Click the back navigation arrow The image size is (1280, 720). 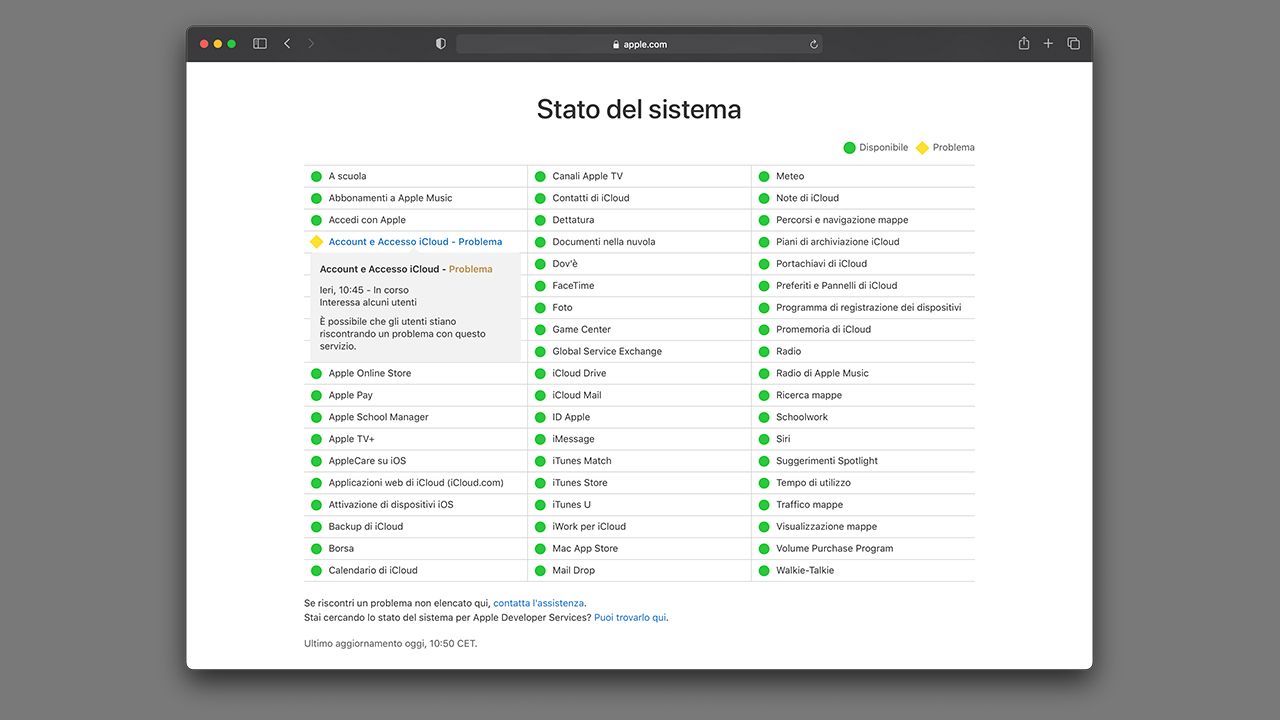coord(287,44)
